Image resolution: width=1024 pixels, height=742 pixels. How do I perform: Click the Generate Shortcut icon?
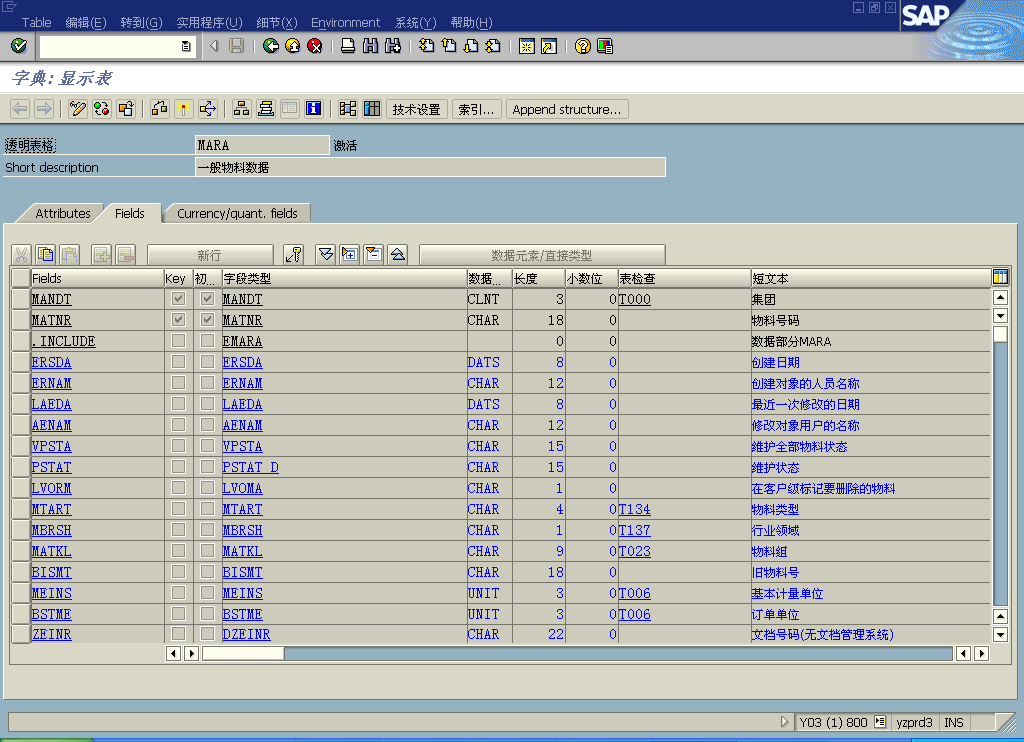549,46
